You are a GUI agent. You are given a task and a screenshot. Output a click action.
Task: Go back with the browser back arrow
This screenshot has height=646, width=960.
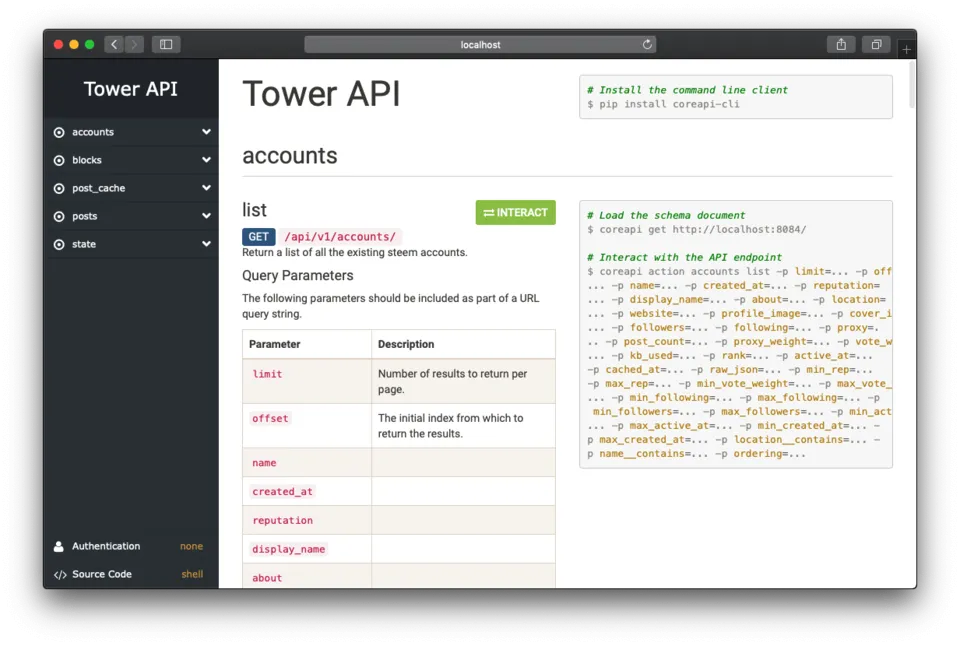click(114, 44)
